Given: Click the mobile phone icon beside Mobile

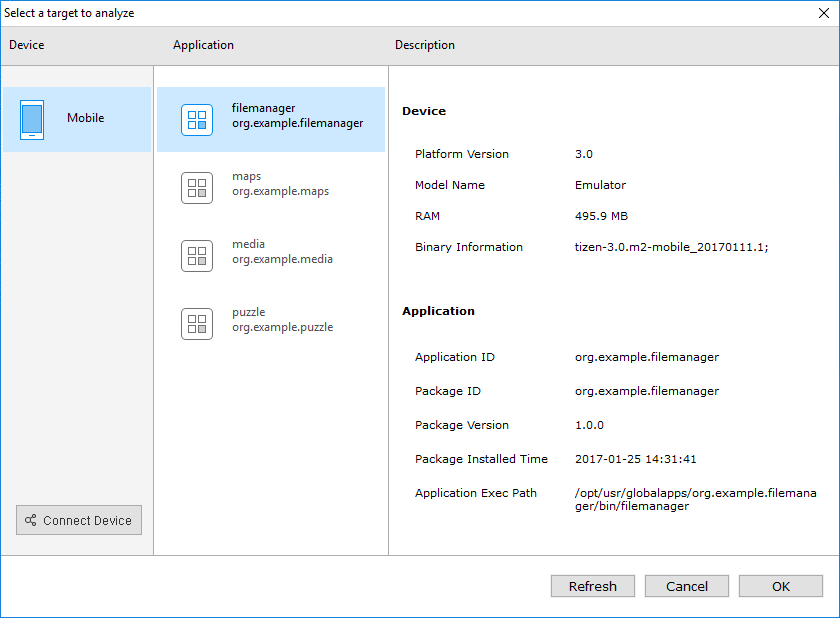Looking at the screenshot, I should pyautogui.click(x=31, y=118).
